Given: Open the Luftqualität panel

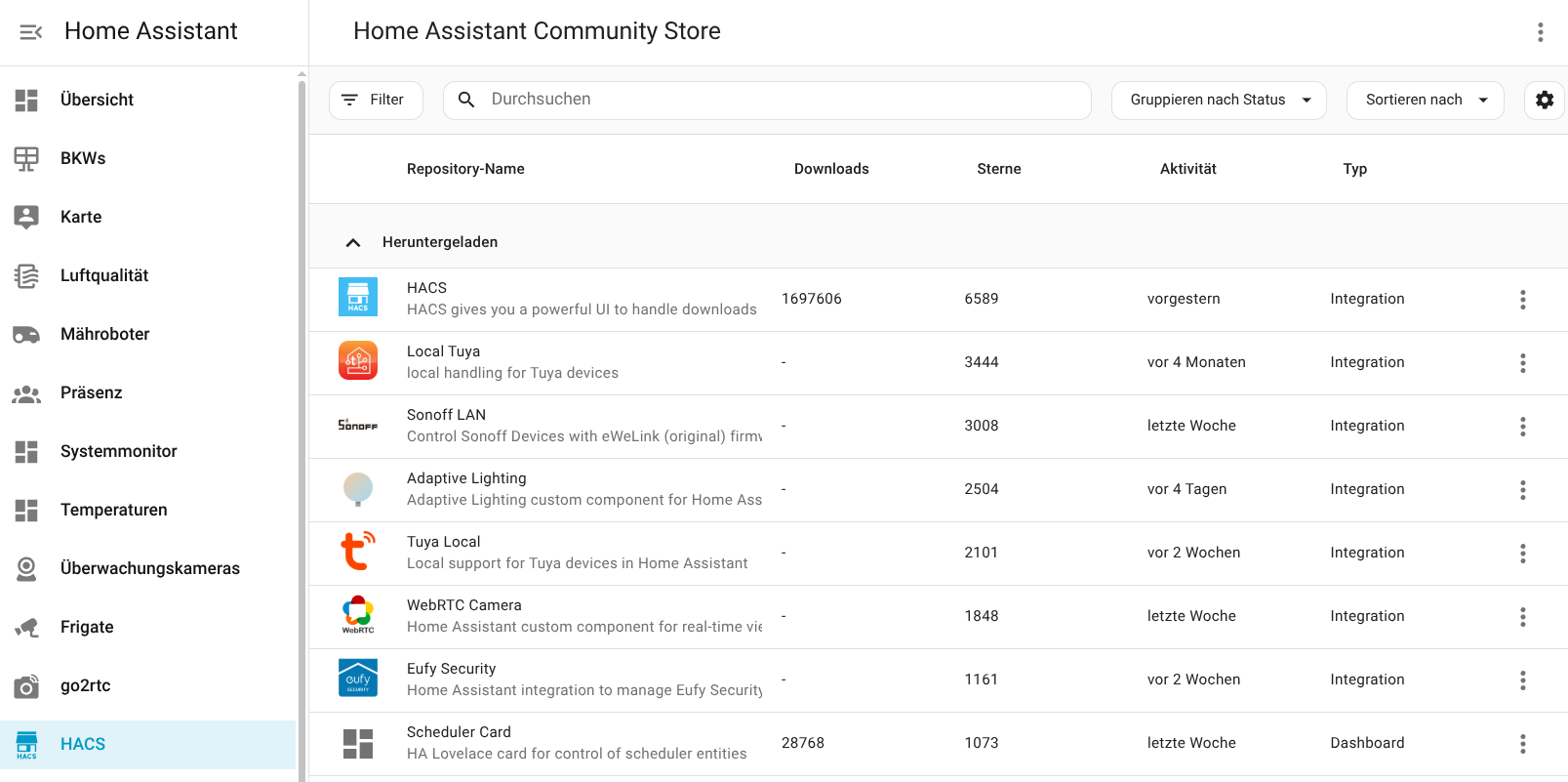Looking at the screenshot, I should [x=147, y=275].
